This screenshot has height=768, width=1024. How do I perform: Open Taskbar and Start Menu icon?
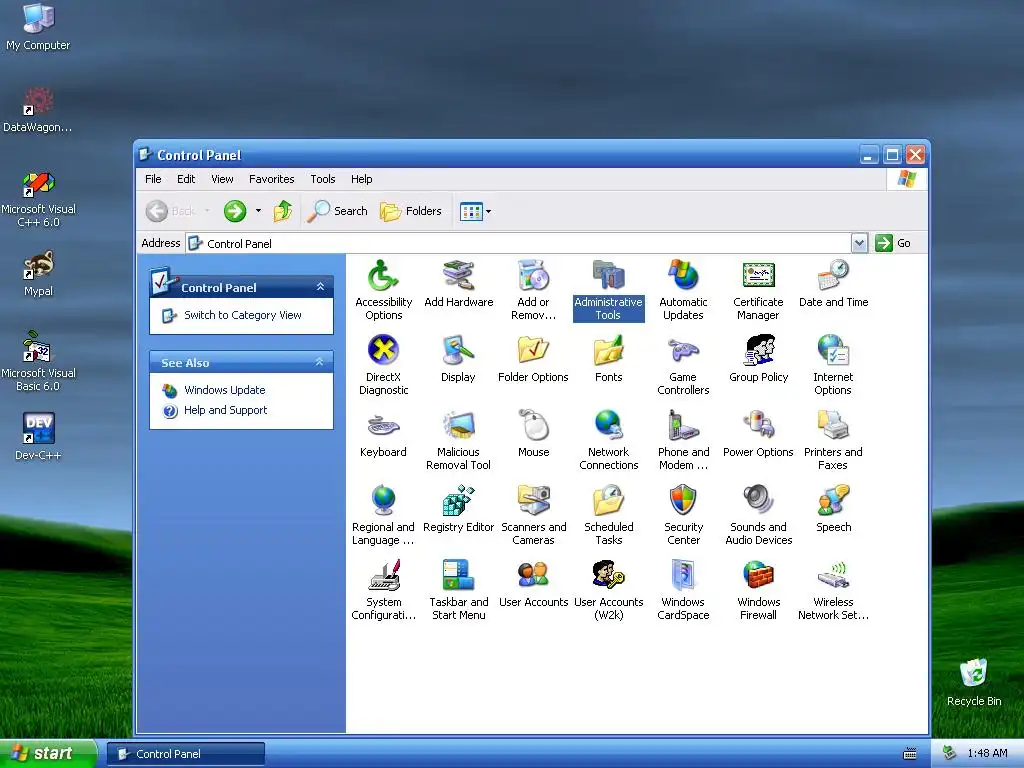tap(458, 590)
